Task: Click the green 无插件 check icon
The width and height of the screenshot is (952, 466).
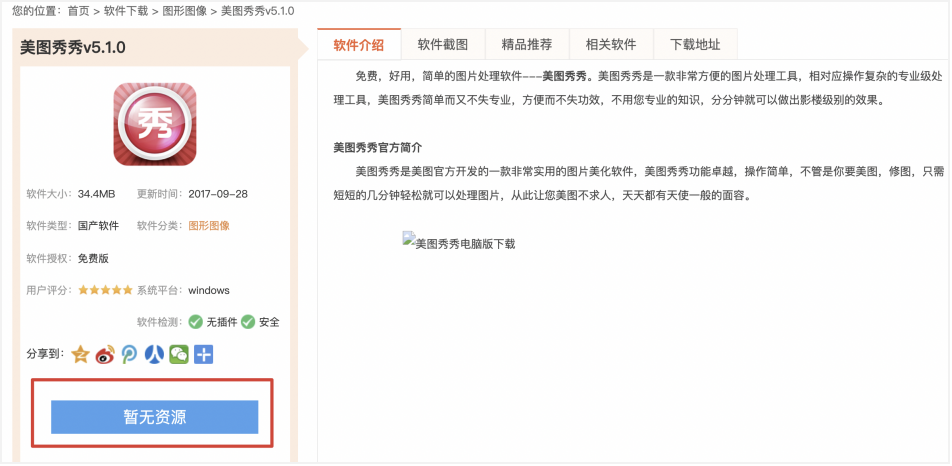Action: (x=196, y=322)
